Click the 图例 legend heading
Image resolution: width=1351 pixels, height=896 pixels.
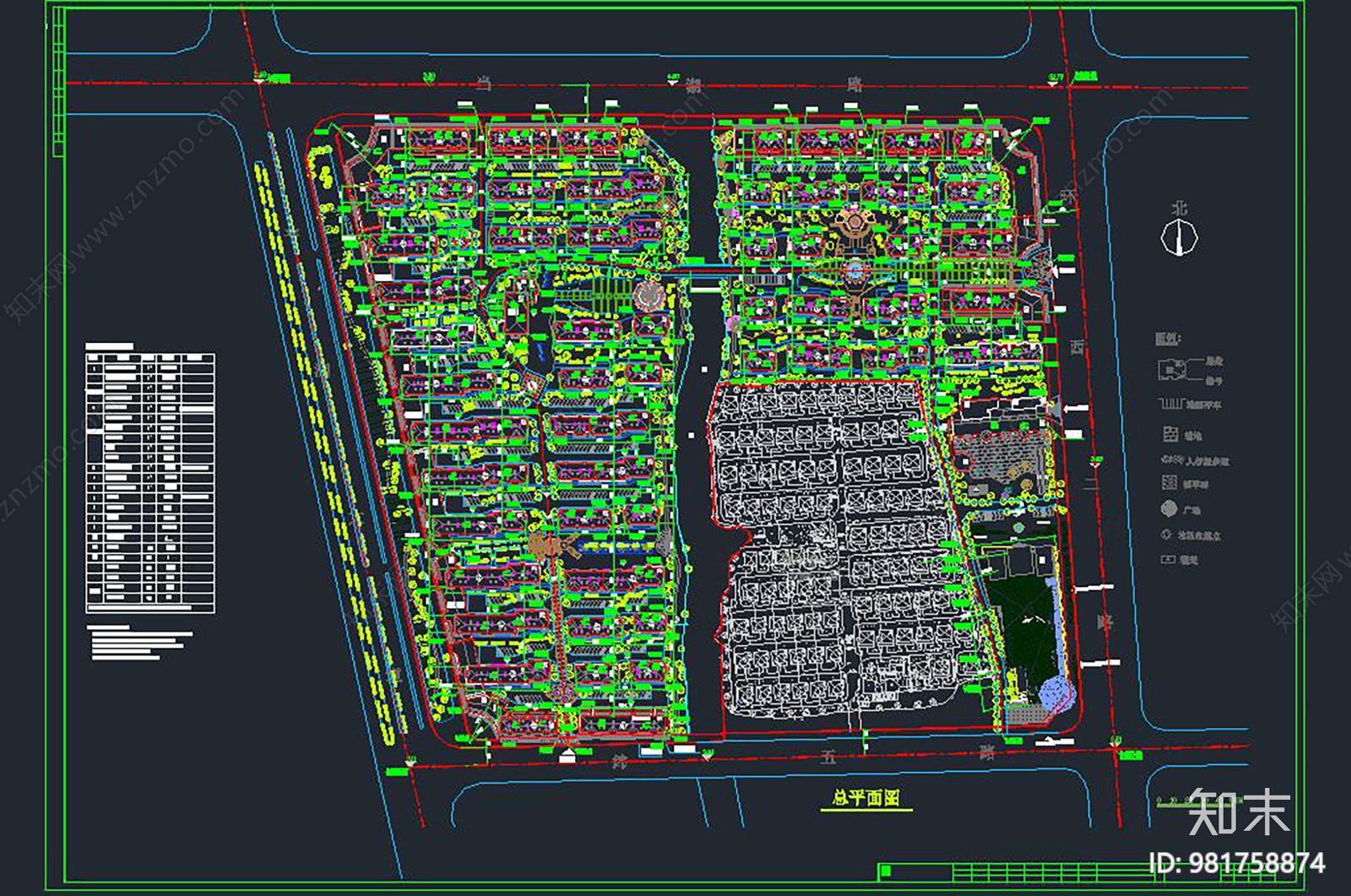(x=1168, y=339)
